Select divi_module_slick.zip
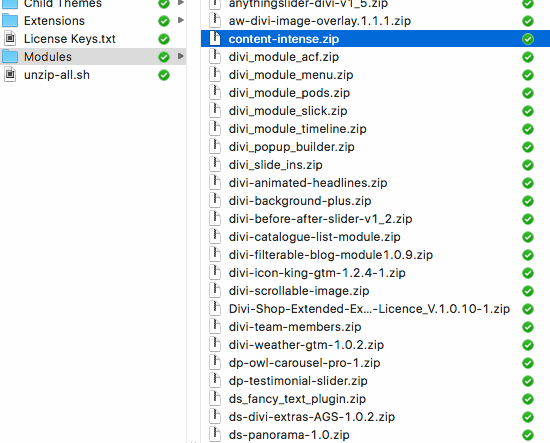Viewport: 550px width, 443px height. pos(288,110)
